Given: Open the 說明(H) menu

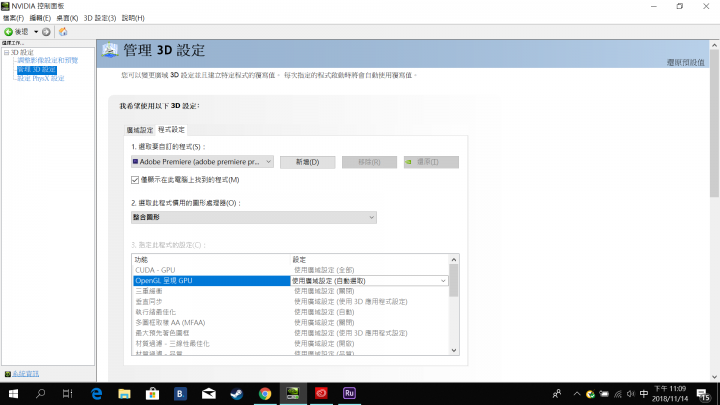Looking at the screenshot, I should click(x=133, y=18).
